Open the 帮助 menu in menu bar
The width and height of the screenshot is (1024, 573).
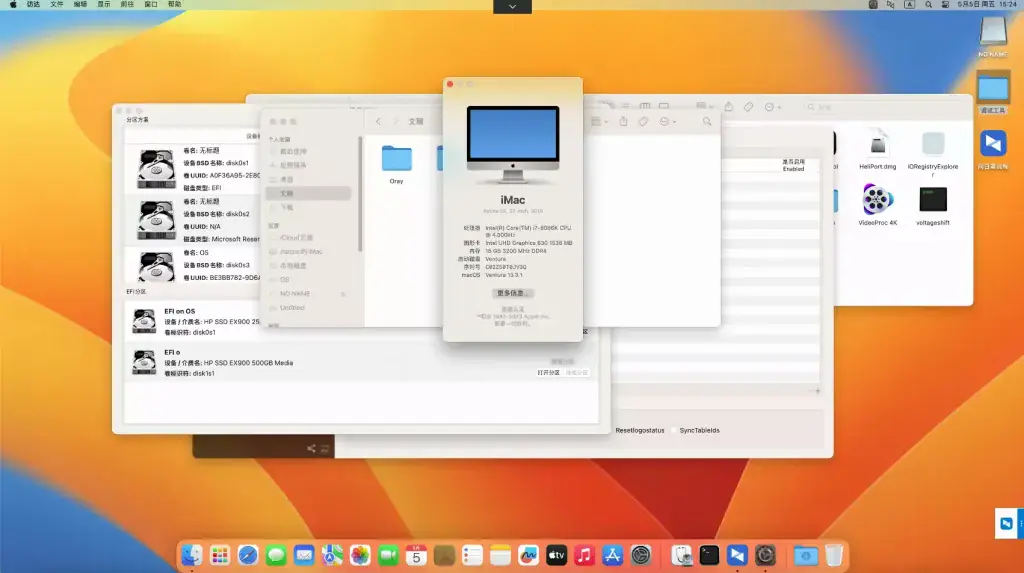tap(174, 5)
